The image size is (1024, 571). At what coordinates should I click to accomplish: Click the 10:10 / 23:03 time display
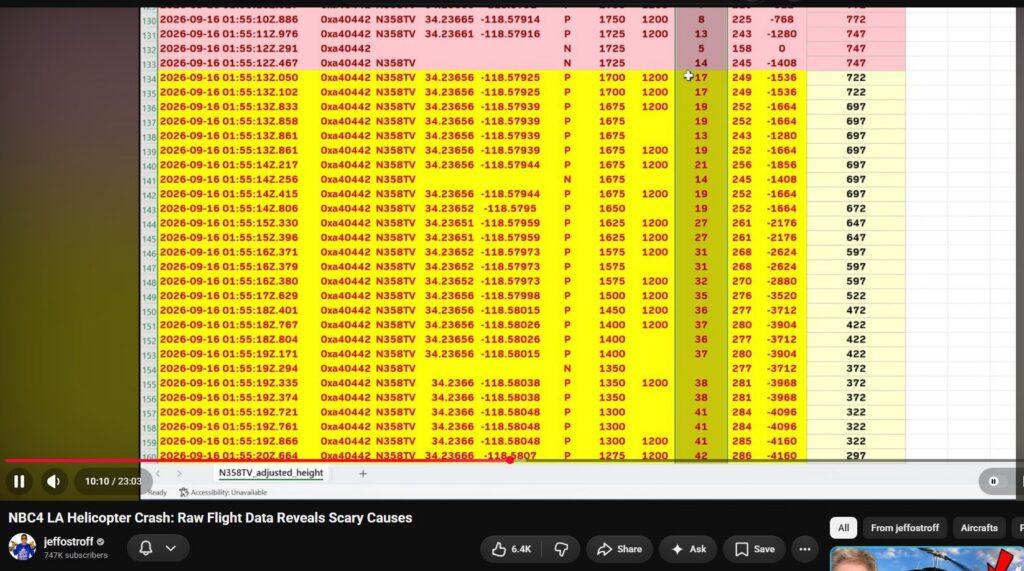pyautogui.click(x=112, y=481)
